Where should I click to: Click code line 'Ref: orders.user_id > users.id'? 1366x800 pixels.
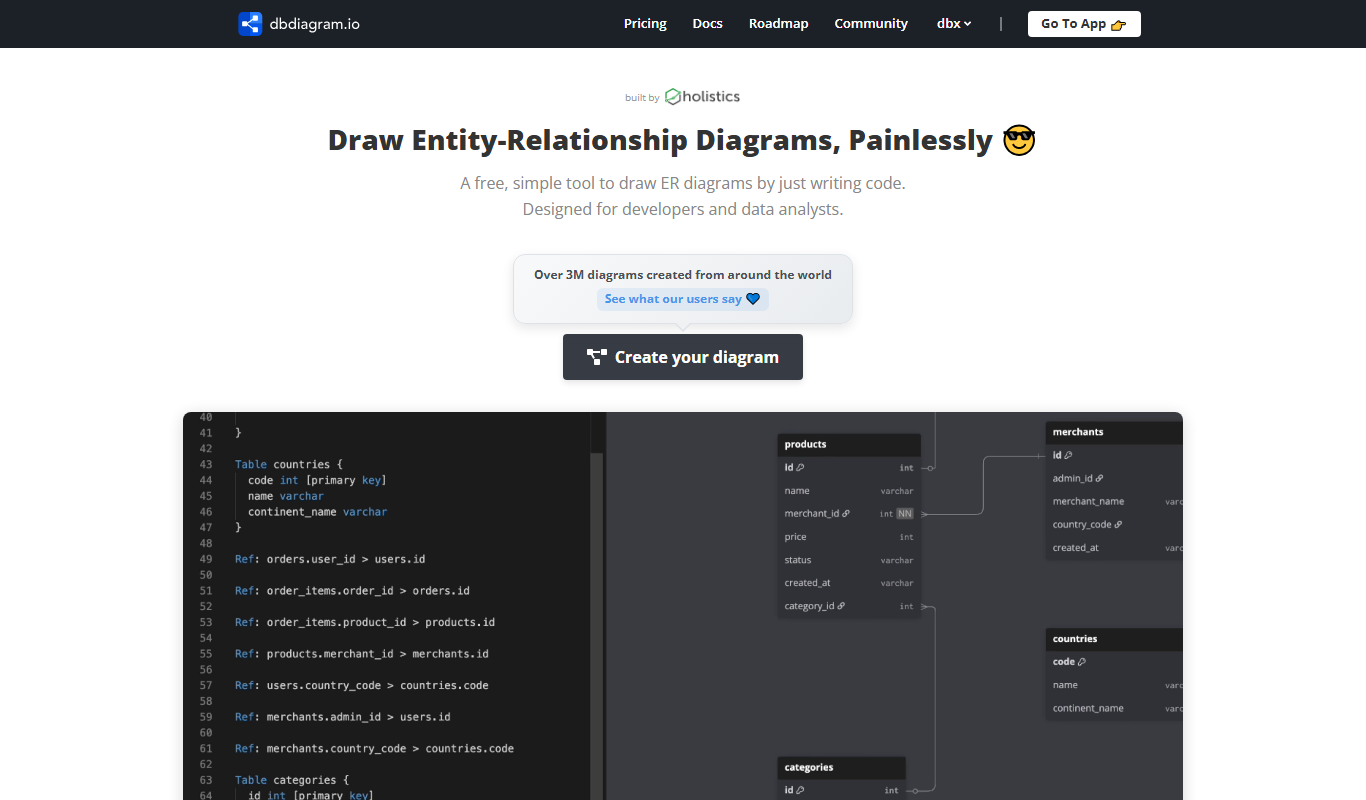coord(330,559)
